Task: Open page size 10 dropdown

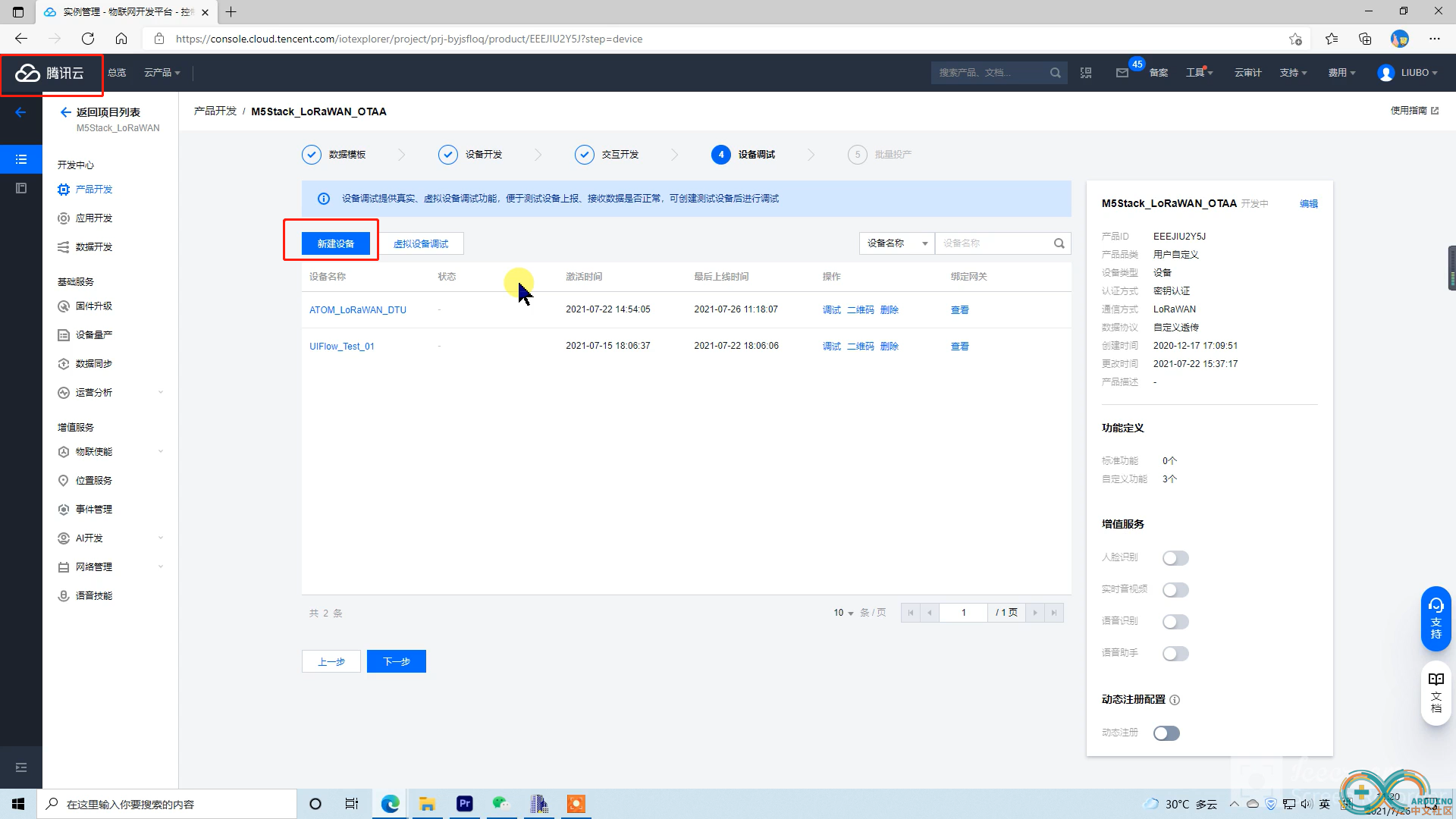Action: click(x=843, y=613)
